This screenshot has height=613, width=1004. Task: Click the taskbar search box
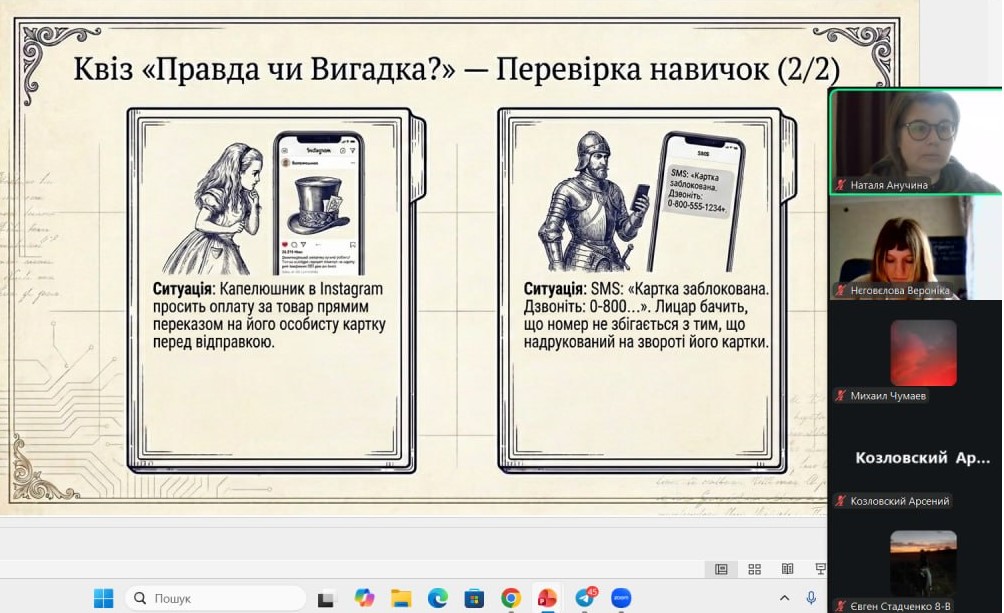[215, 598]
